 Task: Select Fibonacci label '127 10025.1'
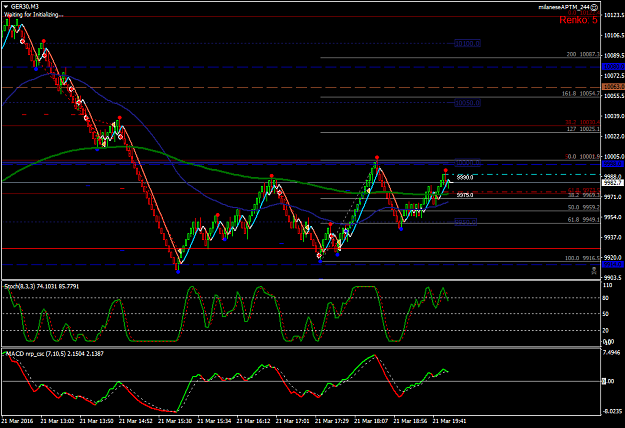tap(583, 129)
